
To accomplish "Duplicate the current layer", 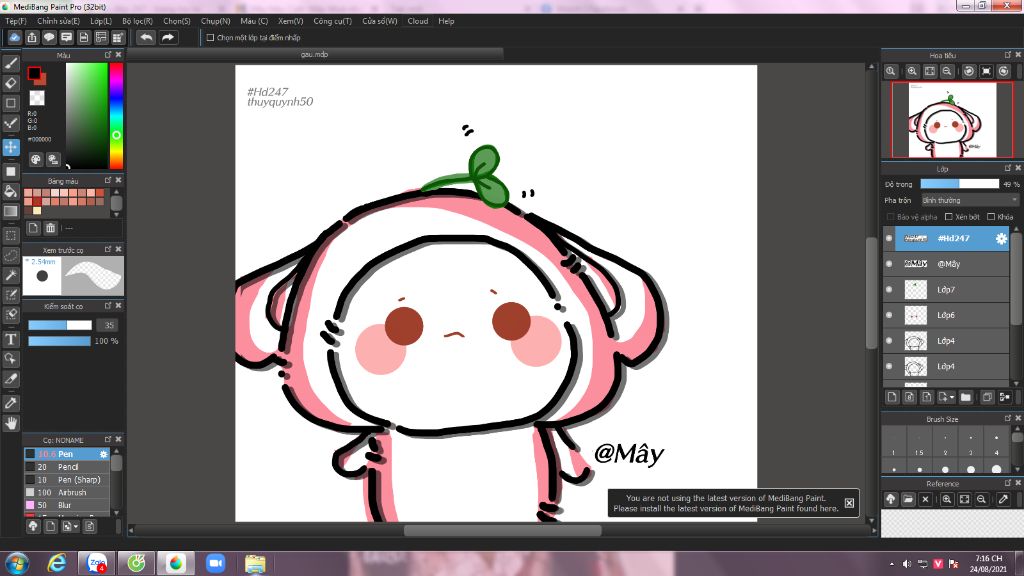I will point(987,396).
